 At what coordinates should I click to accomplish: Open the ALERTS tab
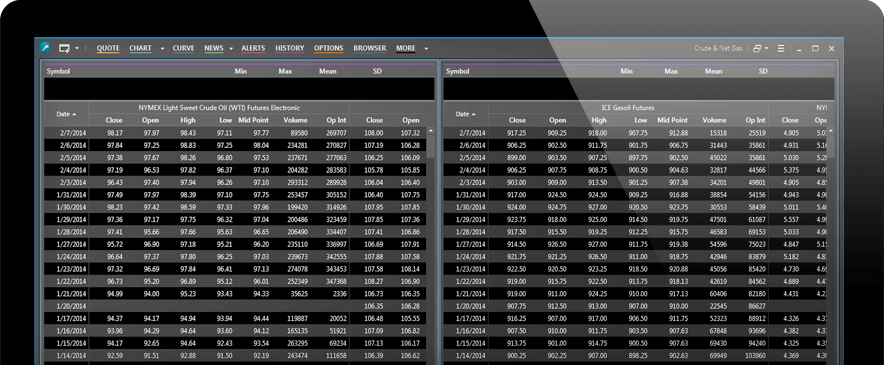coord(253,49)
